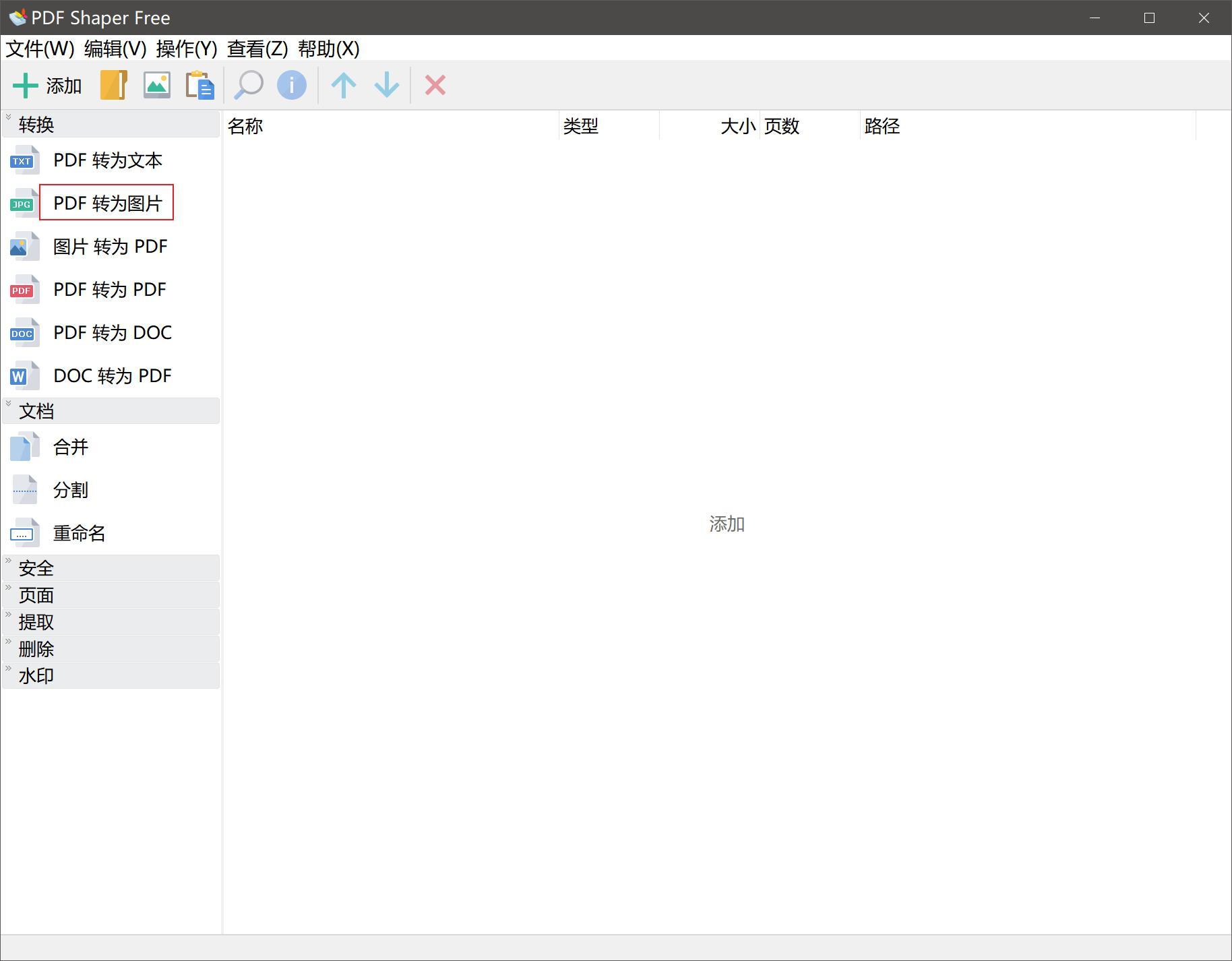Click the red PDF icon for PDF 转为 PDF

pyautogui.click(x=24, y=290)
